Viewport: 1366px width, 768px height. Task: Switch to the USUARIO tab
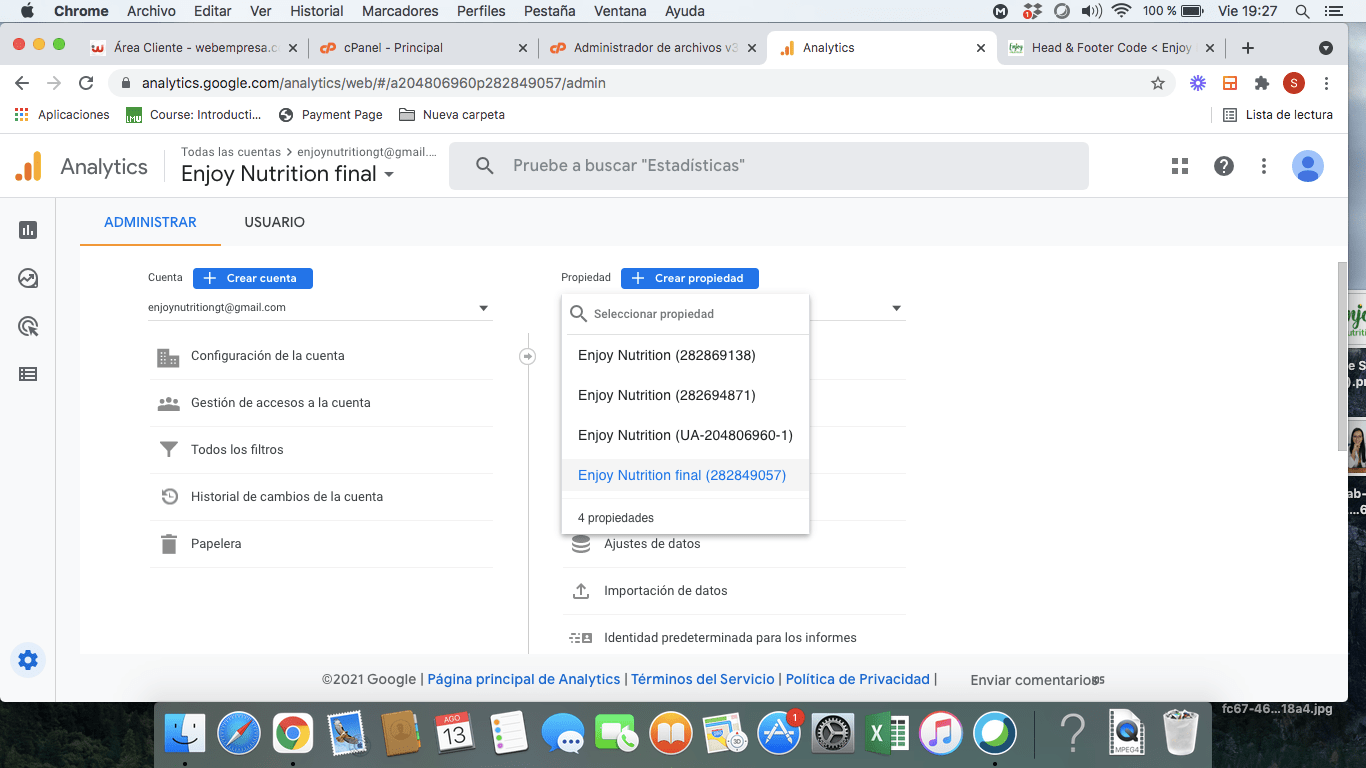pyautogui.click(x=274, y=222)
